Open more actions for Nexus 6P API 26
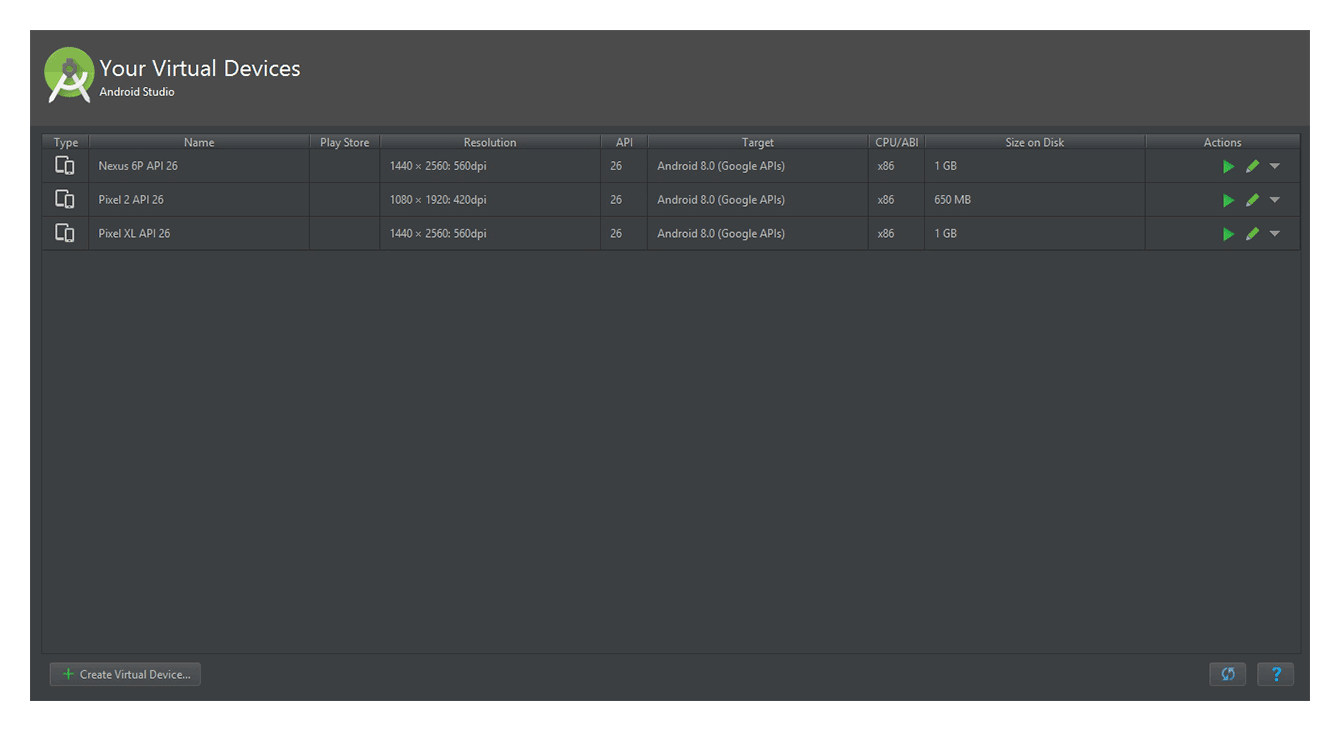The image size is (1340, 730). (1275, 167)
